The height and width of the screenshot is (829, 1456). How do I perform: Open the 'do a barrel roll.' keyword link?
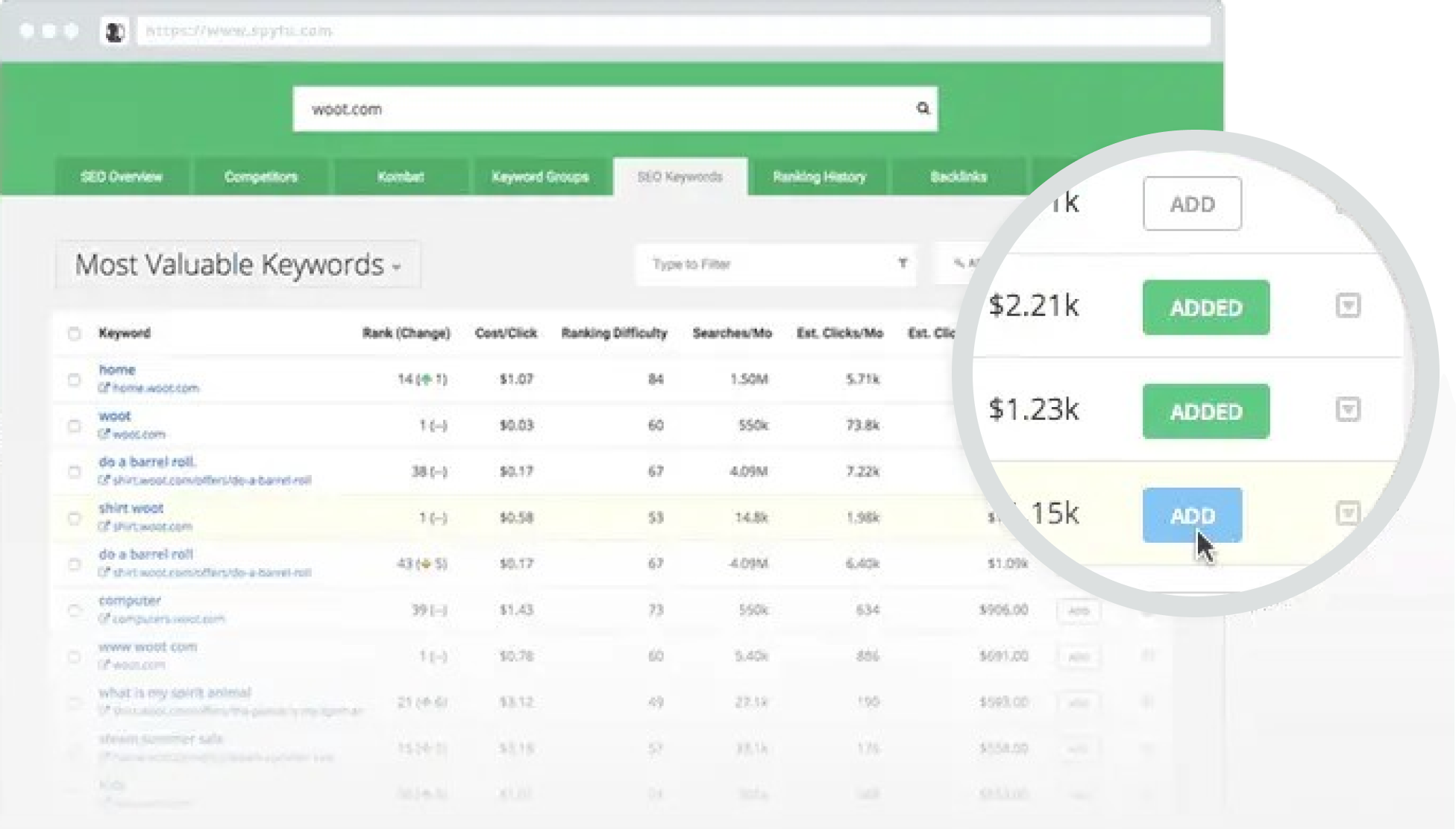point(147,462)
